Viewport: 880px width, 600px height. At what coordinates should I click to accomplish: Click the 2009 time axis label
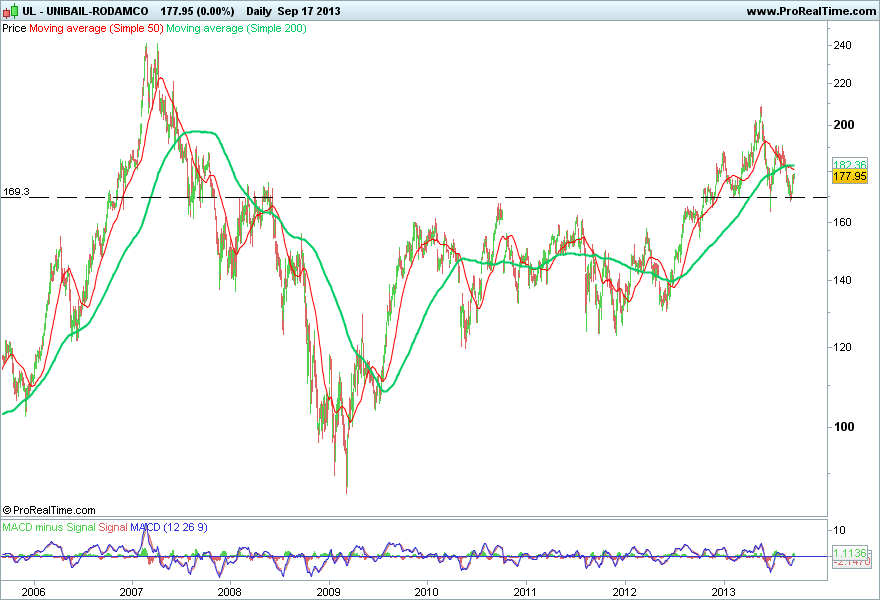point(328,592)
